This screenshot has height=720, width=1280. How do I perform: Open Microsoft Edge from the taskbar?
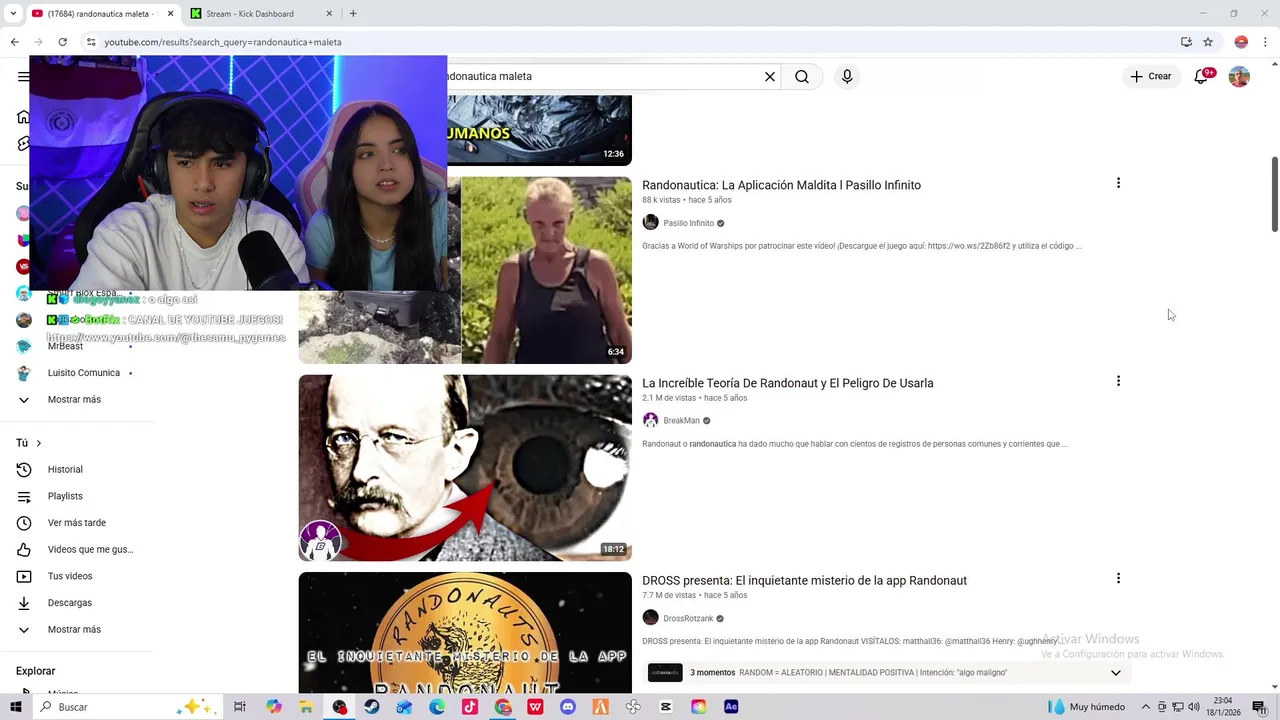pyautogui.click(x=437, y=707)
